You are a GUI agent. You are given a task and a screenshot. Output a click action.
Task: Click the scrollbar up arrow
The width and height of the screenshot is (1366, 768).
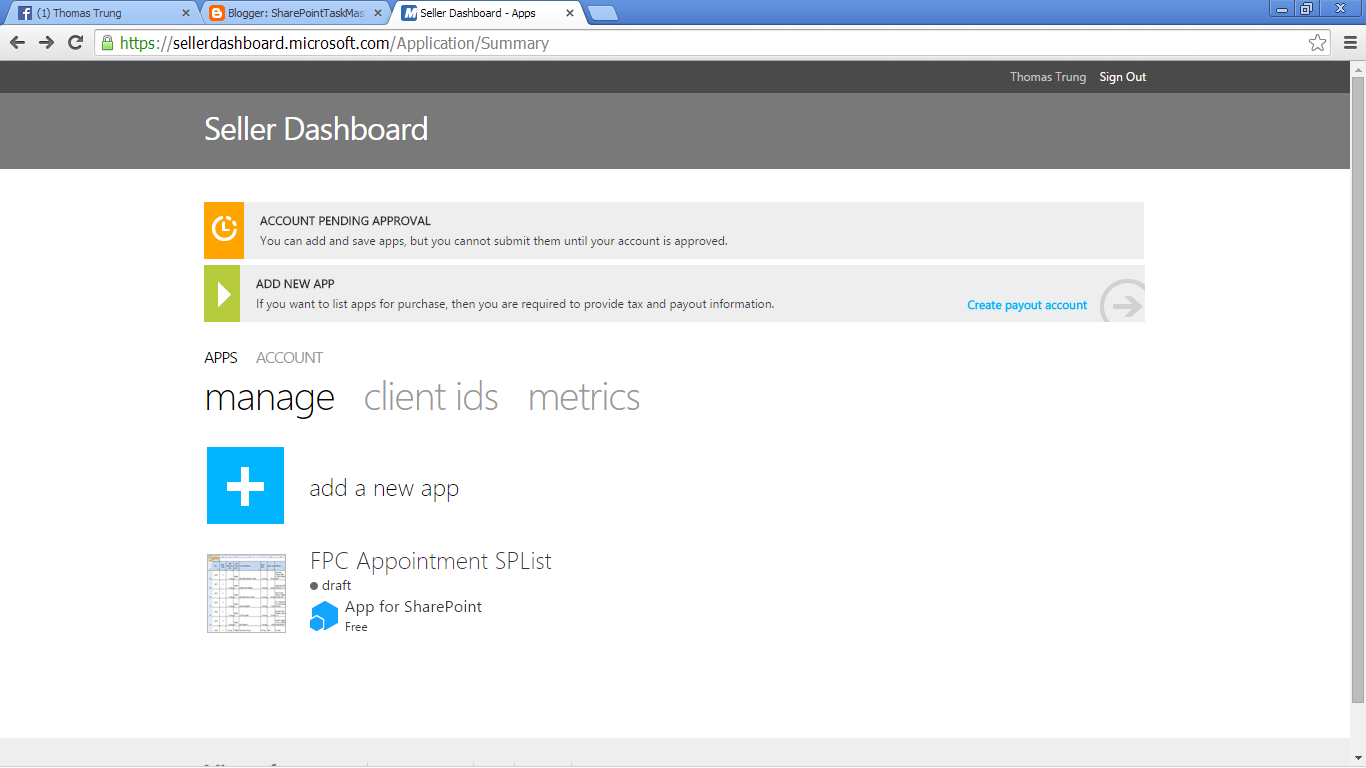click(1358, 68)
